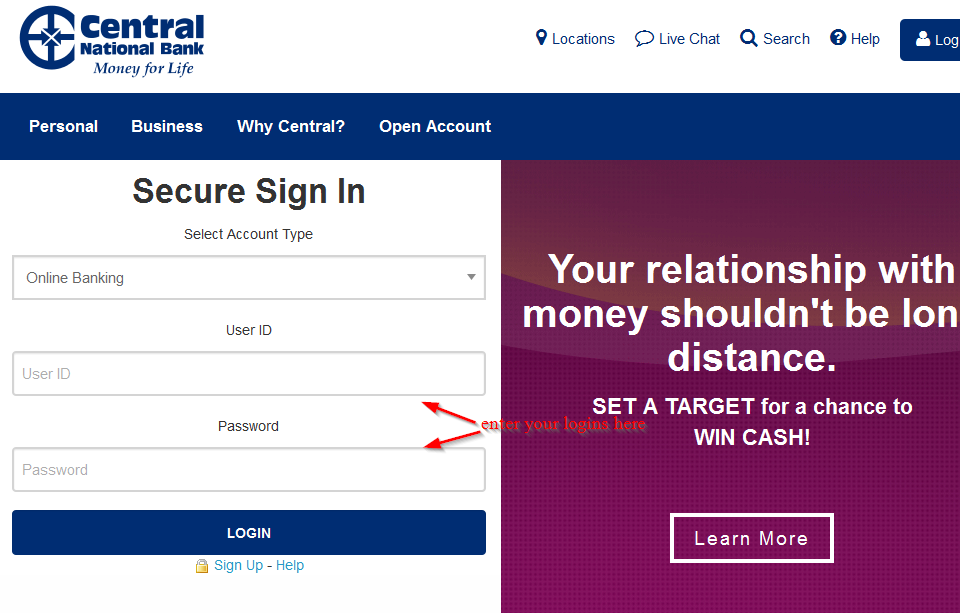960x613 pixels.
Task: Open the Personal menu
Action: (64, 126)
